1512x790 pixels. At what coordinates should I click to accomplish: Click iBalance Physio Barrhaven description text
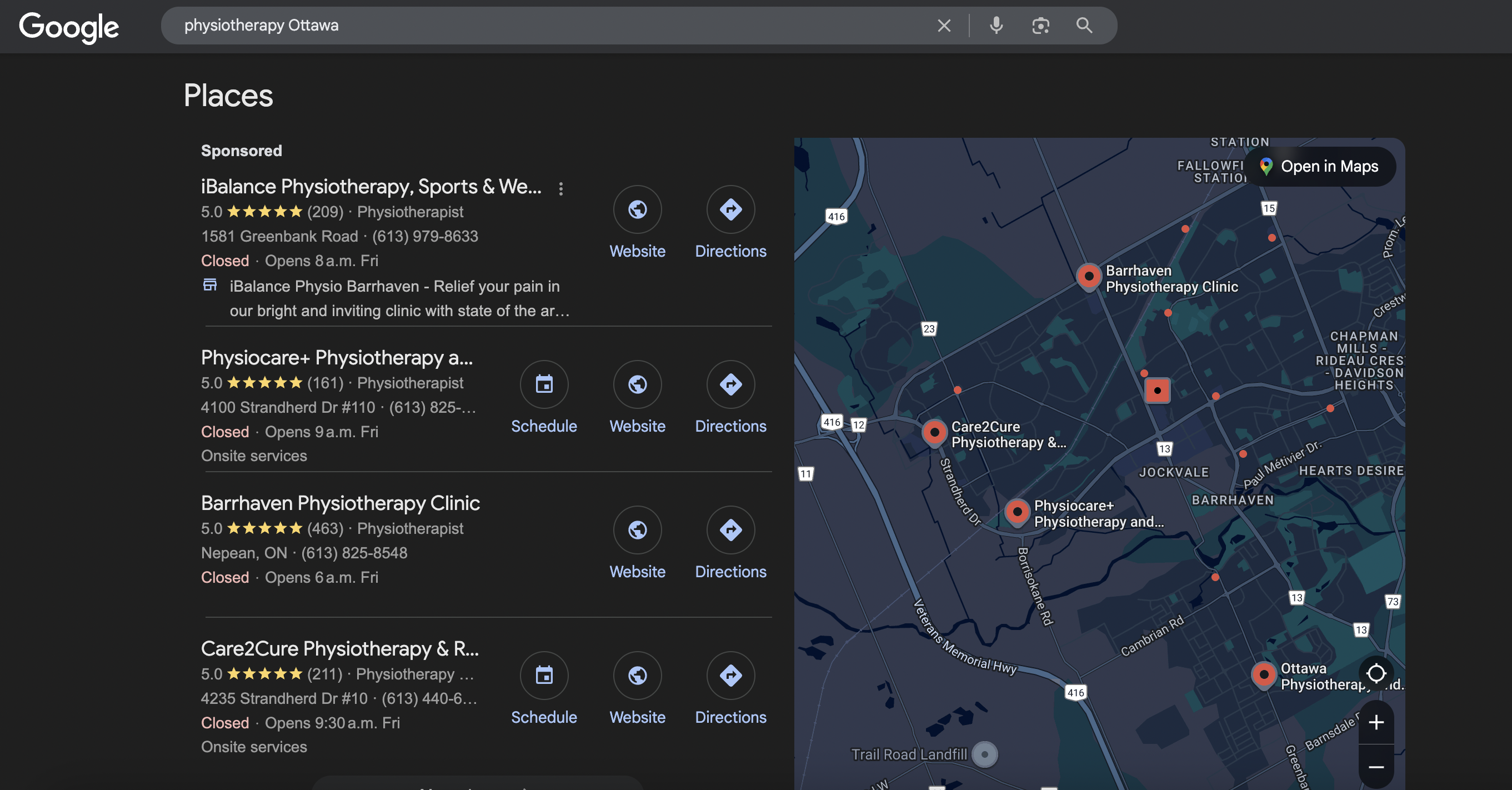point(399,299)
